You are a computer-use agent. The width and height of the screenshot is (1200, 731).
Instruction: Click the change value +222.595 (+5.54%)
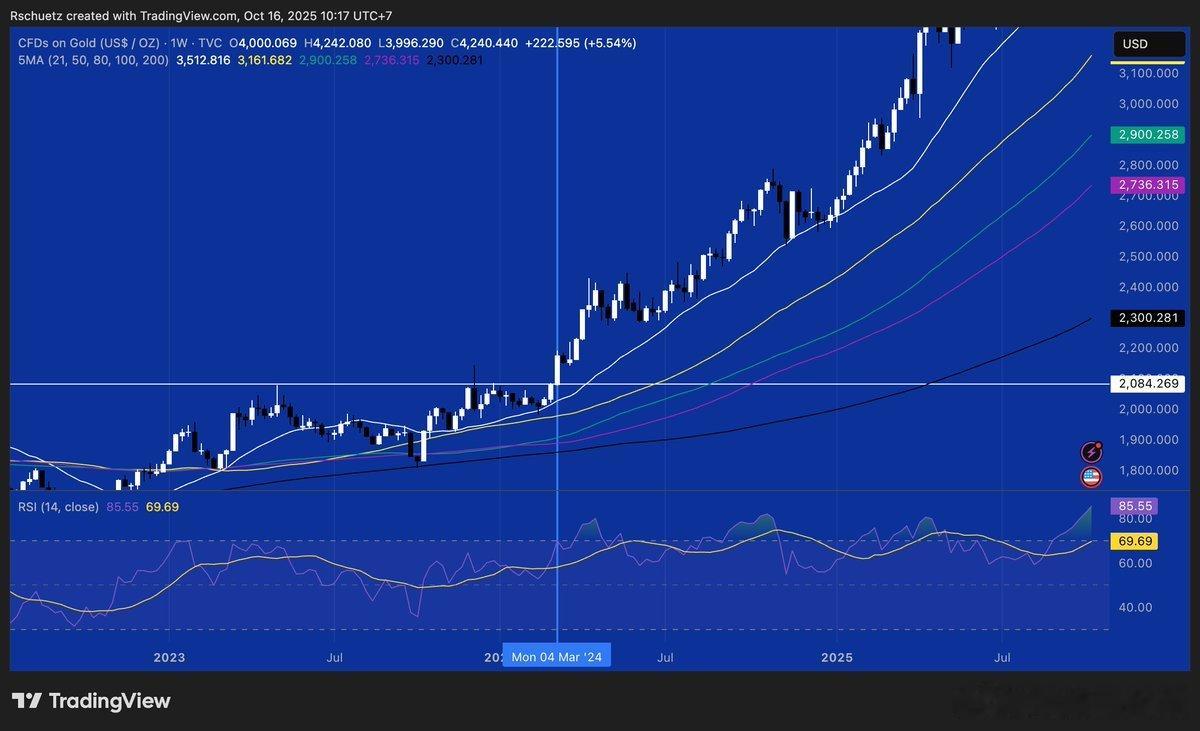click(581, 43)
